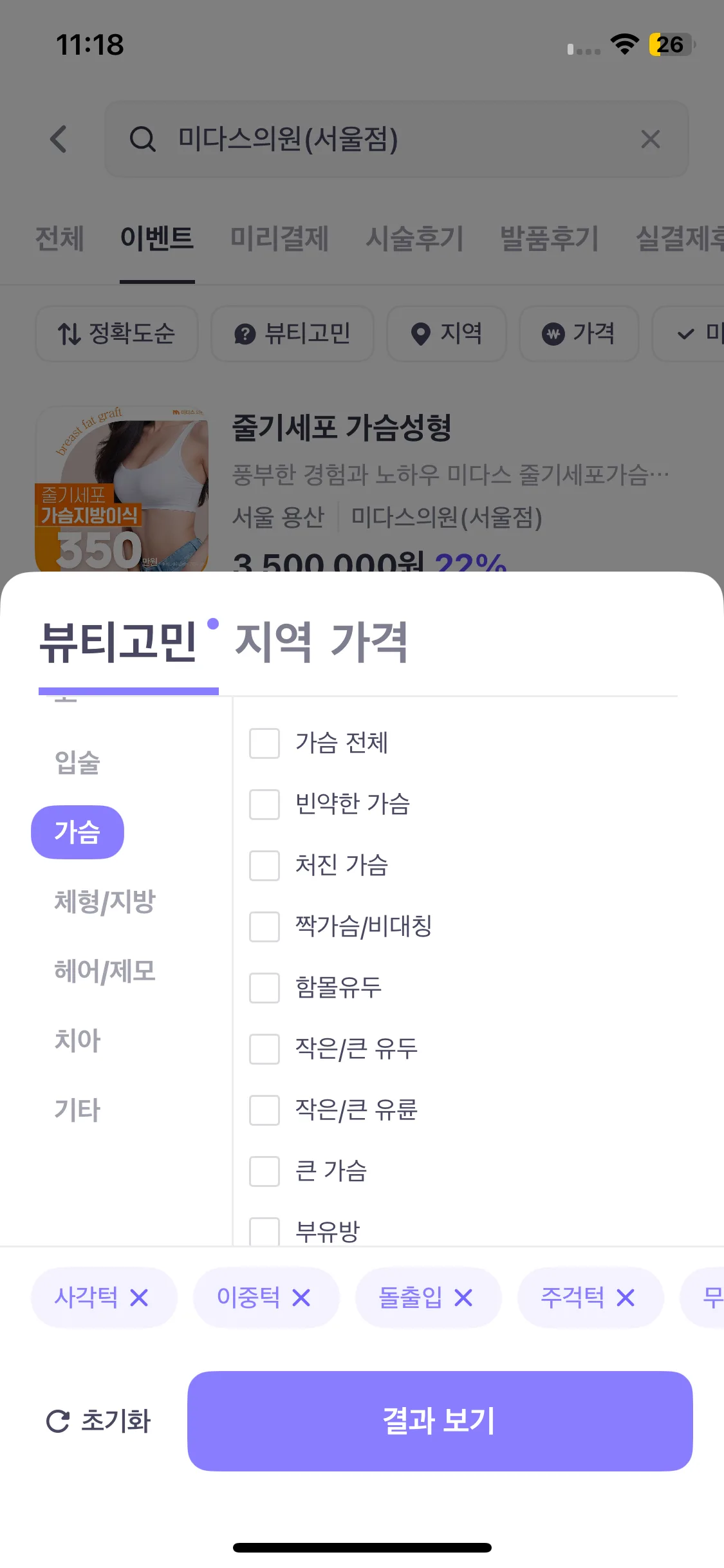Open the 지역 filter dropdown
This screenshot has width=724, height=1568.
click(x=446, y=333)
